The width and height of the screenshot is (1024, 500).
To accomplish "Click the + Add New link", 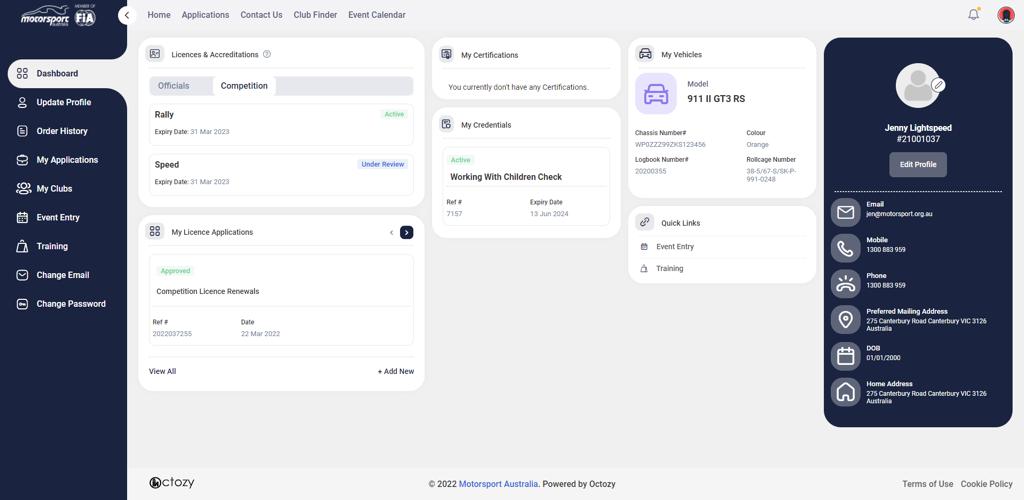I will pyautogui.click(x=396, y=371).
